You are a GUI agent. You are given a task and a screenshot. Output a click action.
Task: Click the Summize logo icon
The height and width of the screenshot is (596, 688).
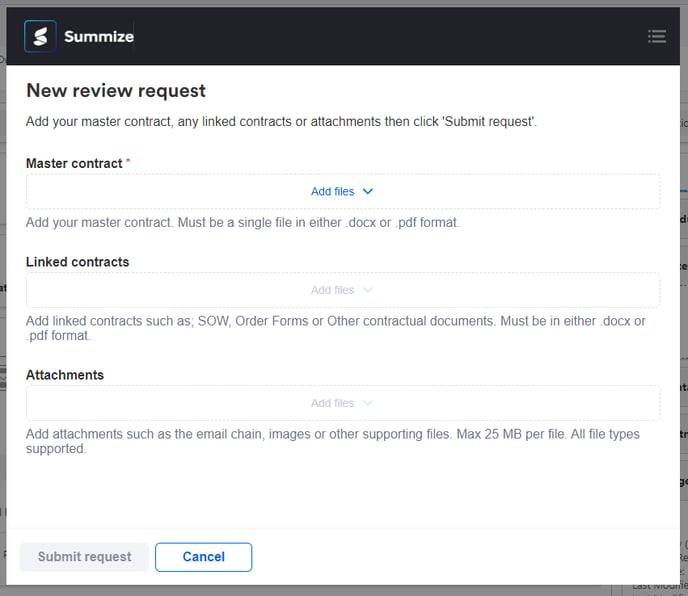40,36
